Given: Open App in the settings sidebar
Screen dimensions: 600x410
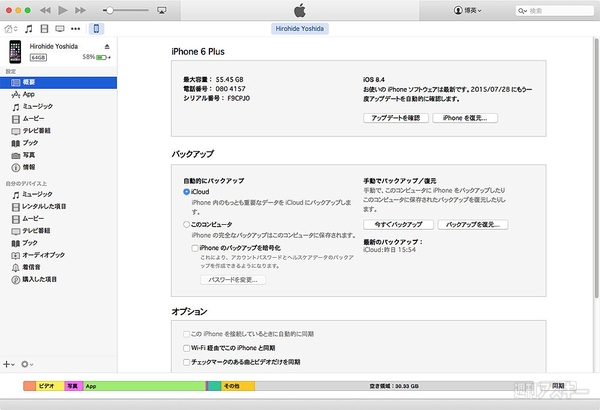Looking at the screenshot, I should 59,94.
